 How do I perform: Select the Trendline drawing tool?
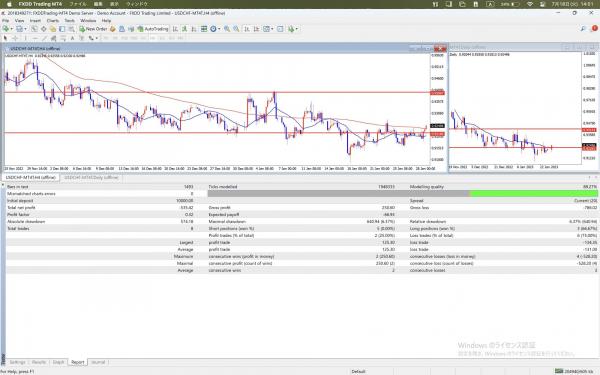point(44,38)
